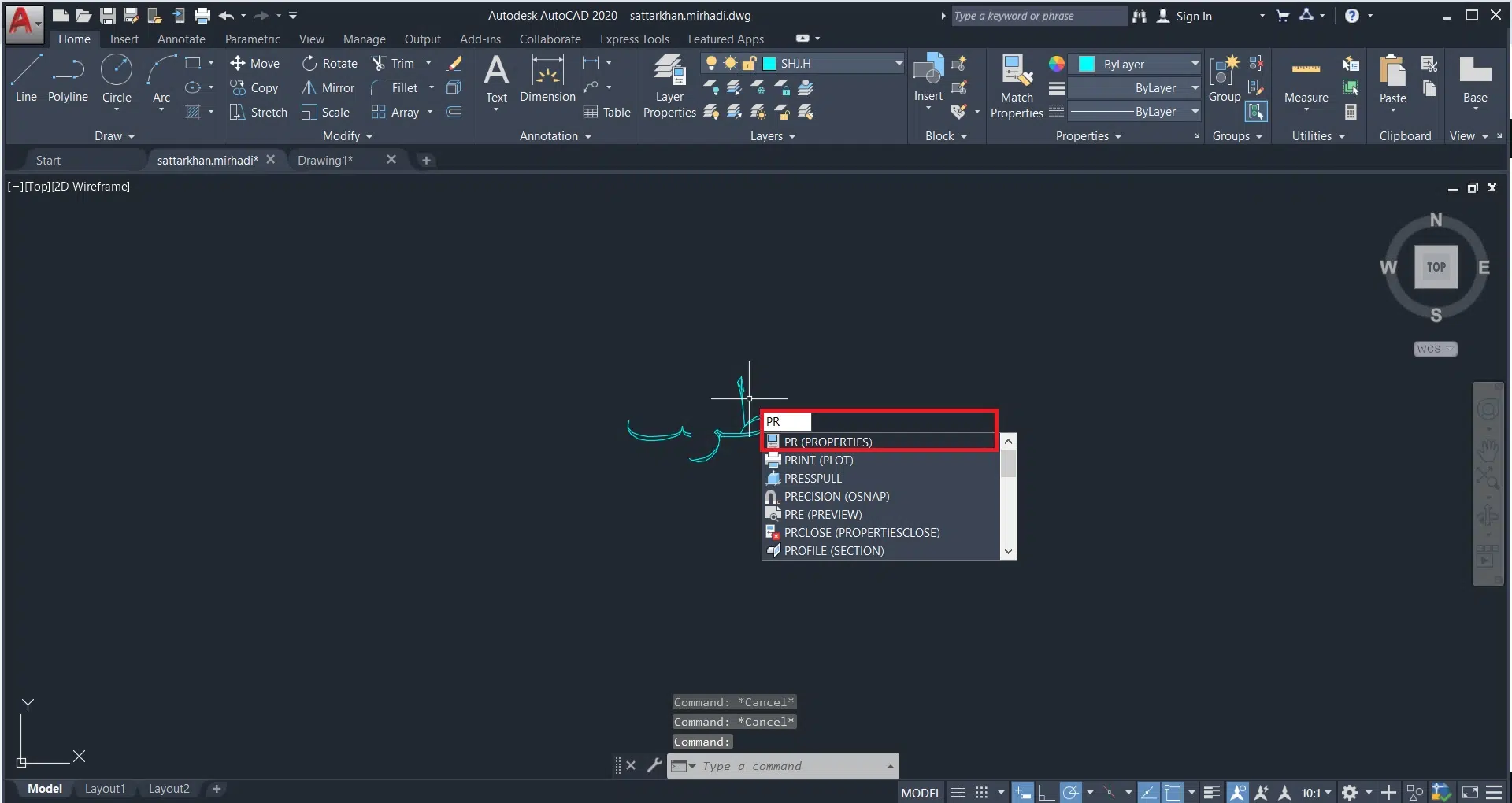Open the SHJ.H layer dropdown
Viewport: 1512px width, 803px height.
point(898,64)
